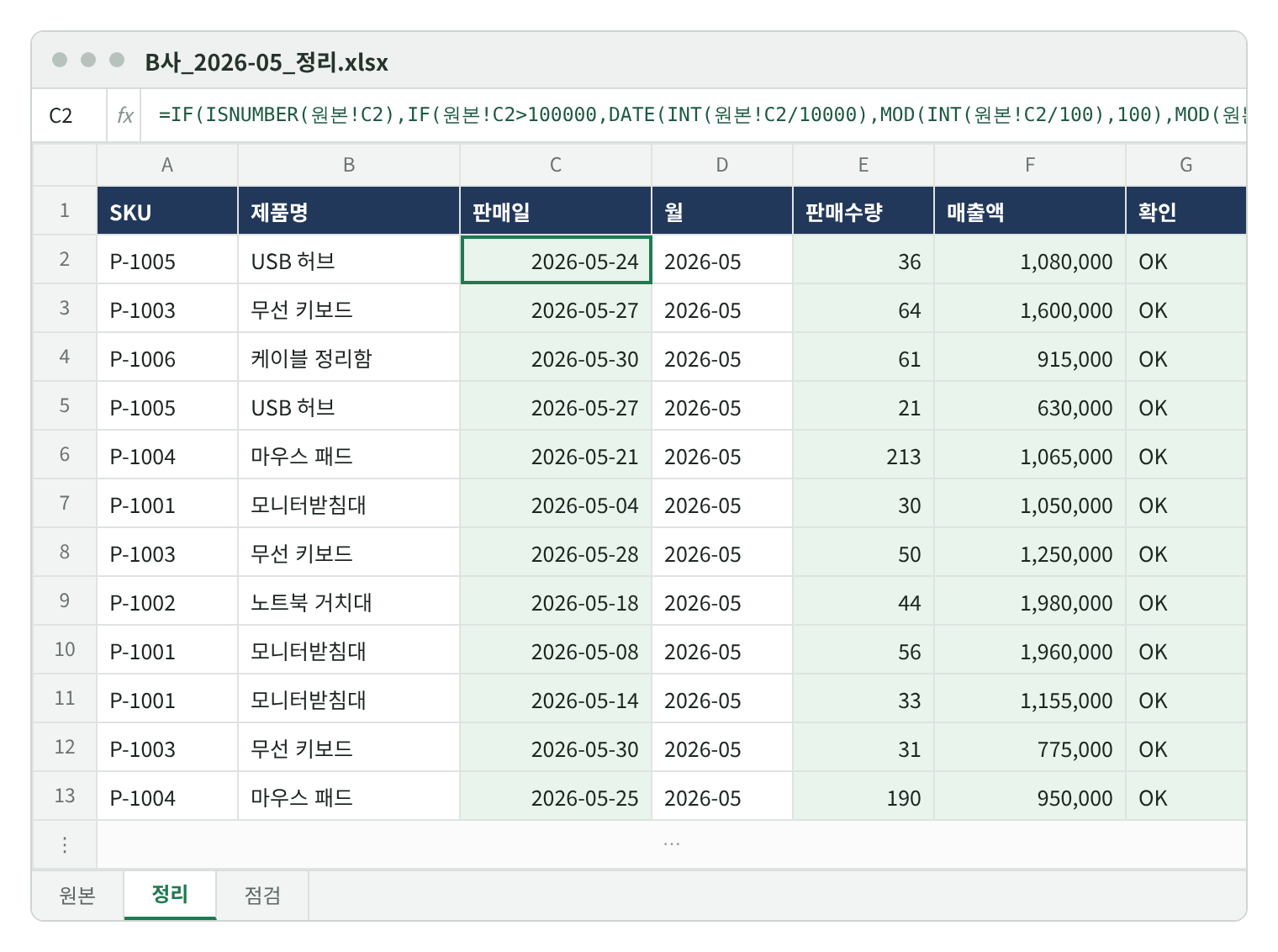
Task: Click the horizontal ellipsis more-rows indicator
Action: (x=672, y=844)
